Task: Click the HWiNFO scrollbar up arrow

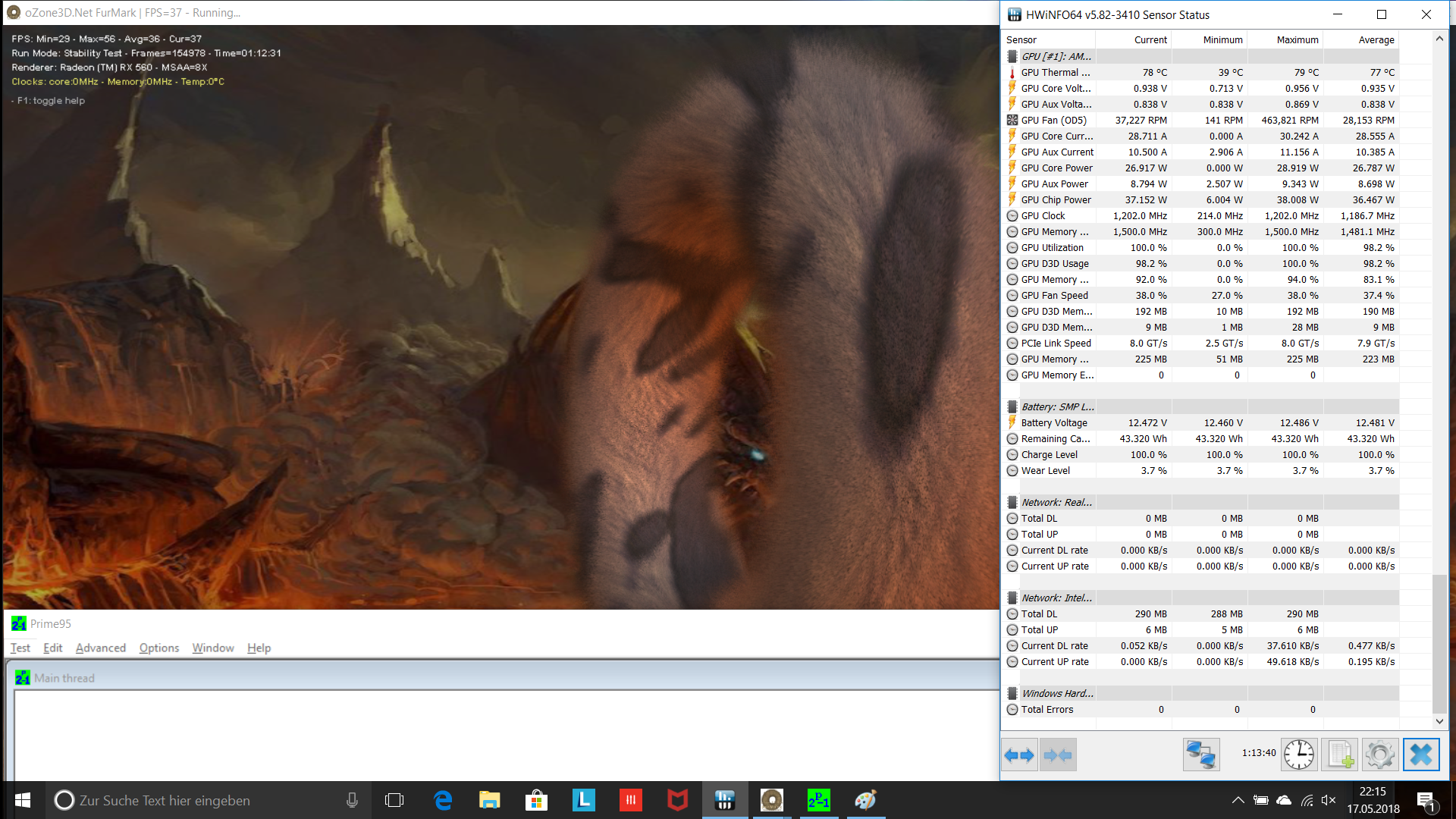Action: (x=1439, y=39)
